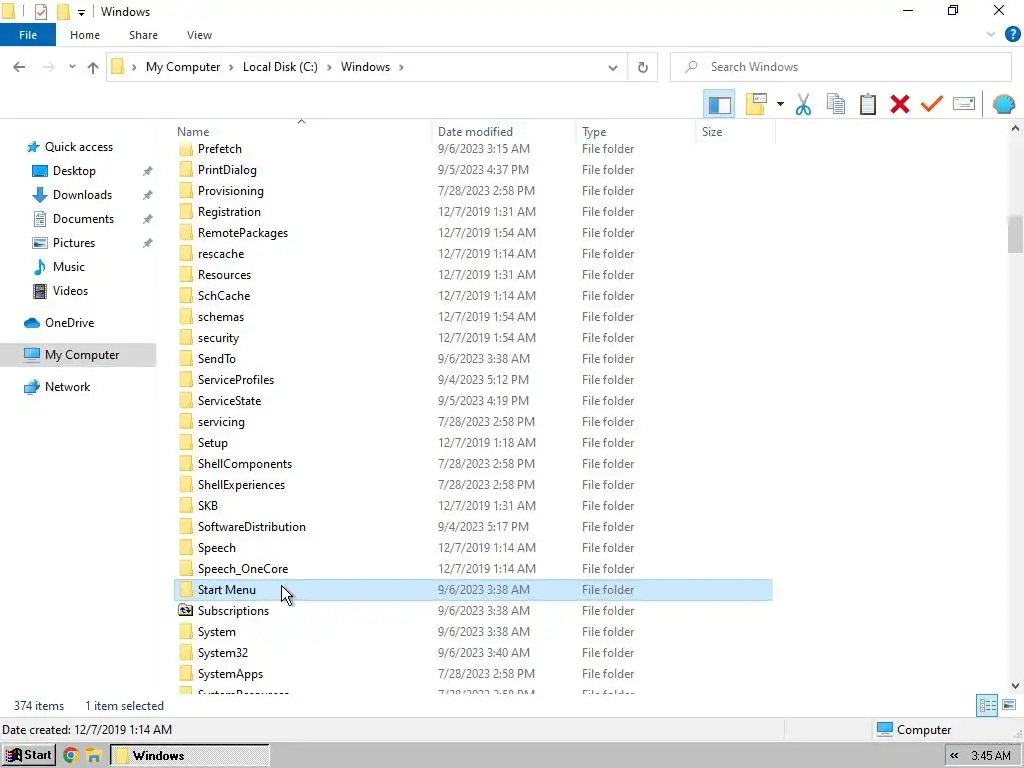Click the scrollbar up arrow
The image size is (1024, 768).
click(1015, 129)
